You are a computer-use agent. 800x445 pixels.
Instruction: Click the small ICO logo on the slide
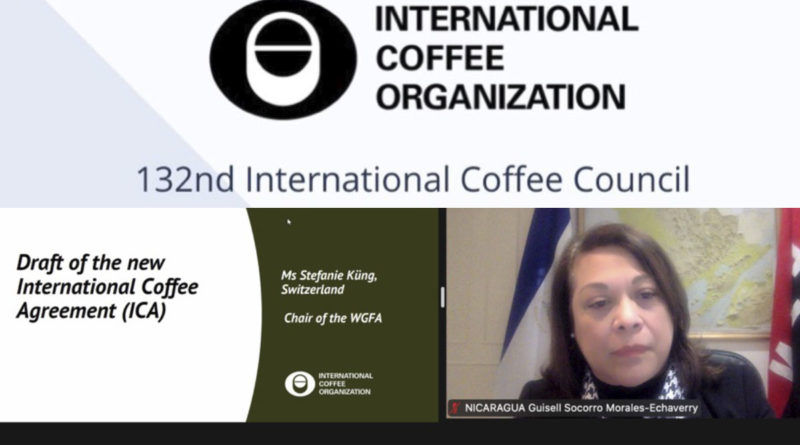coord(300,384)
